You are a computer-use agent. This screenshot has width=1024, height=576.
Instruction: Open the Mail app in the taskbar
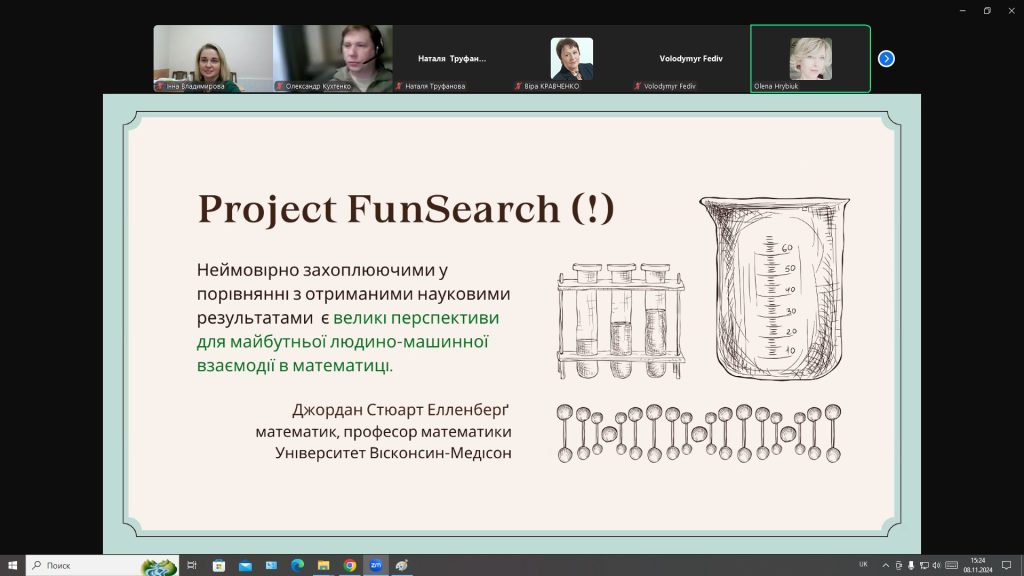(x=245, y=565)
